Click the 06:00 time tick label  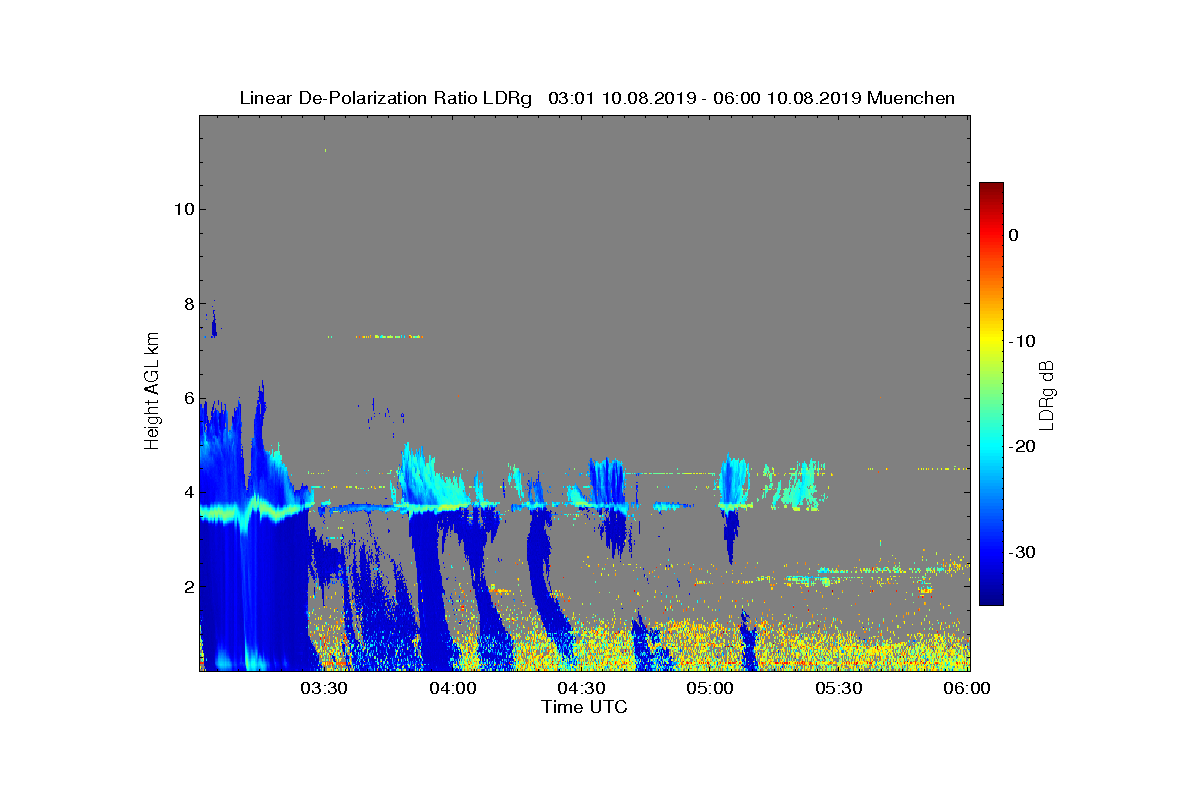pyautogui.click(x=968, y=689)
